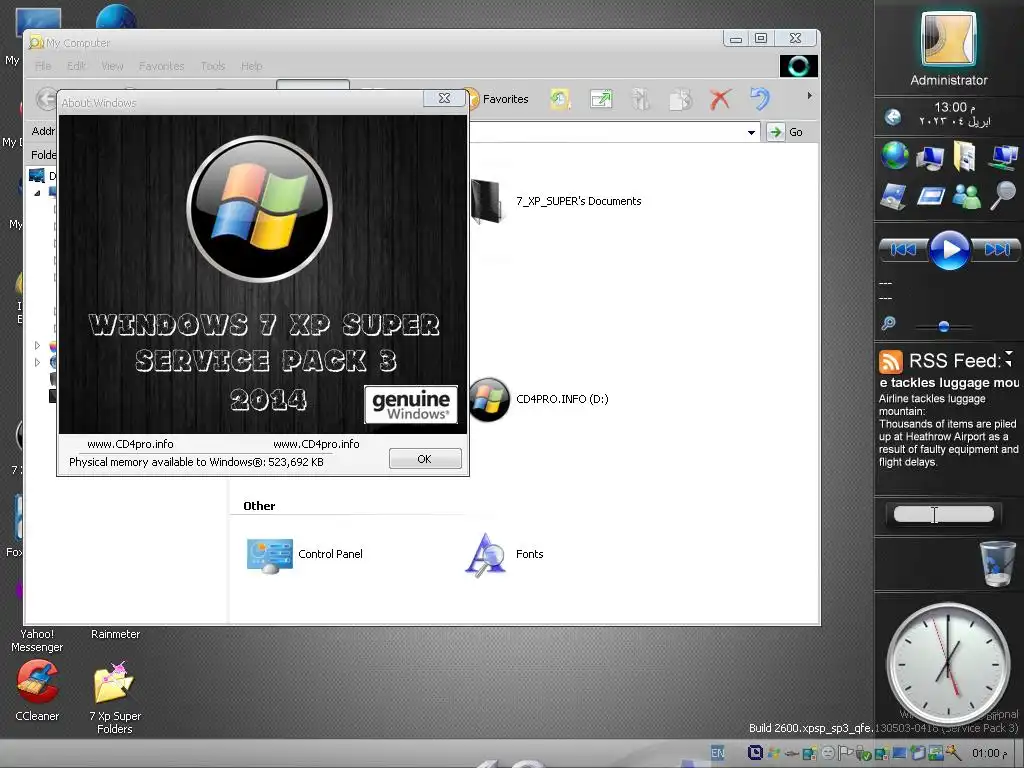Click the previous track button
This screenshot has width=1024, height=768.
point(903,249)
